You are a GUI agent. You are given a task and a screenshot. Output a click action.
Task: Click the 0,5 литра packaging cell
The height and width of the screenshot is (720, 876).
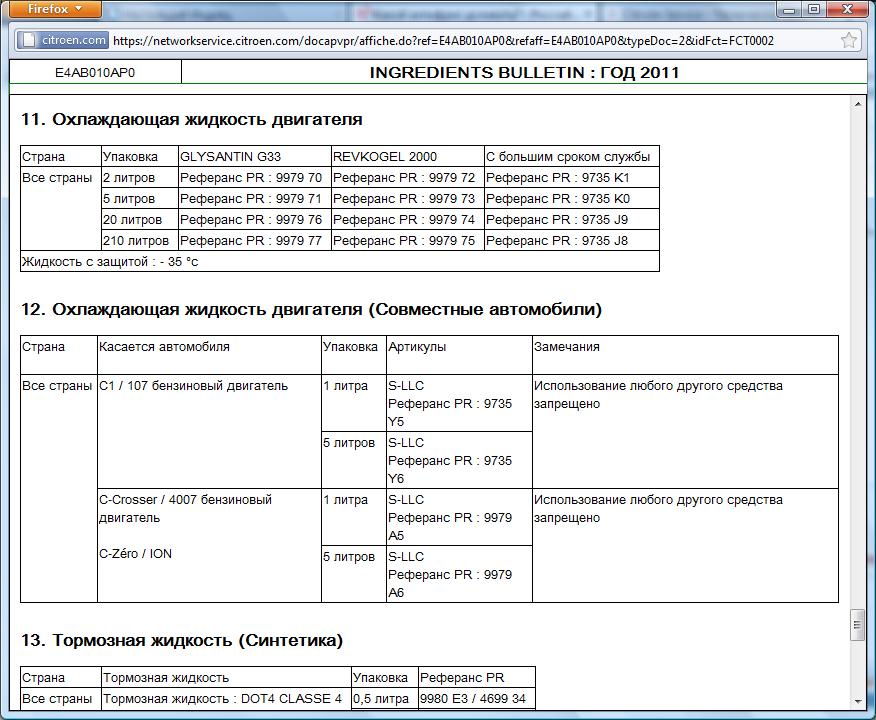[x=384, y=699]
